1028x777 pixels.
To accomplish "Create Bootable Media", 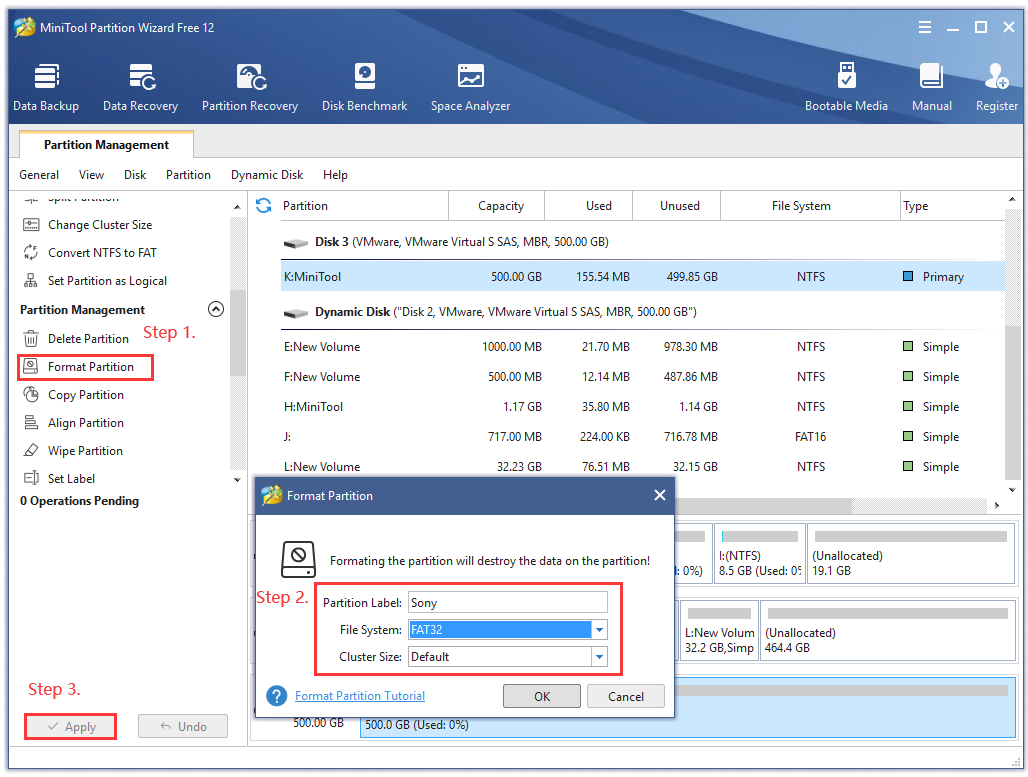I will 846,87.
